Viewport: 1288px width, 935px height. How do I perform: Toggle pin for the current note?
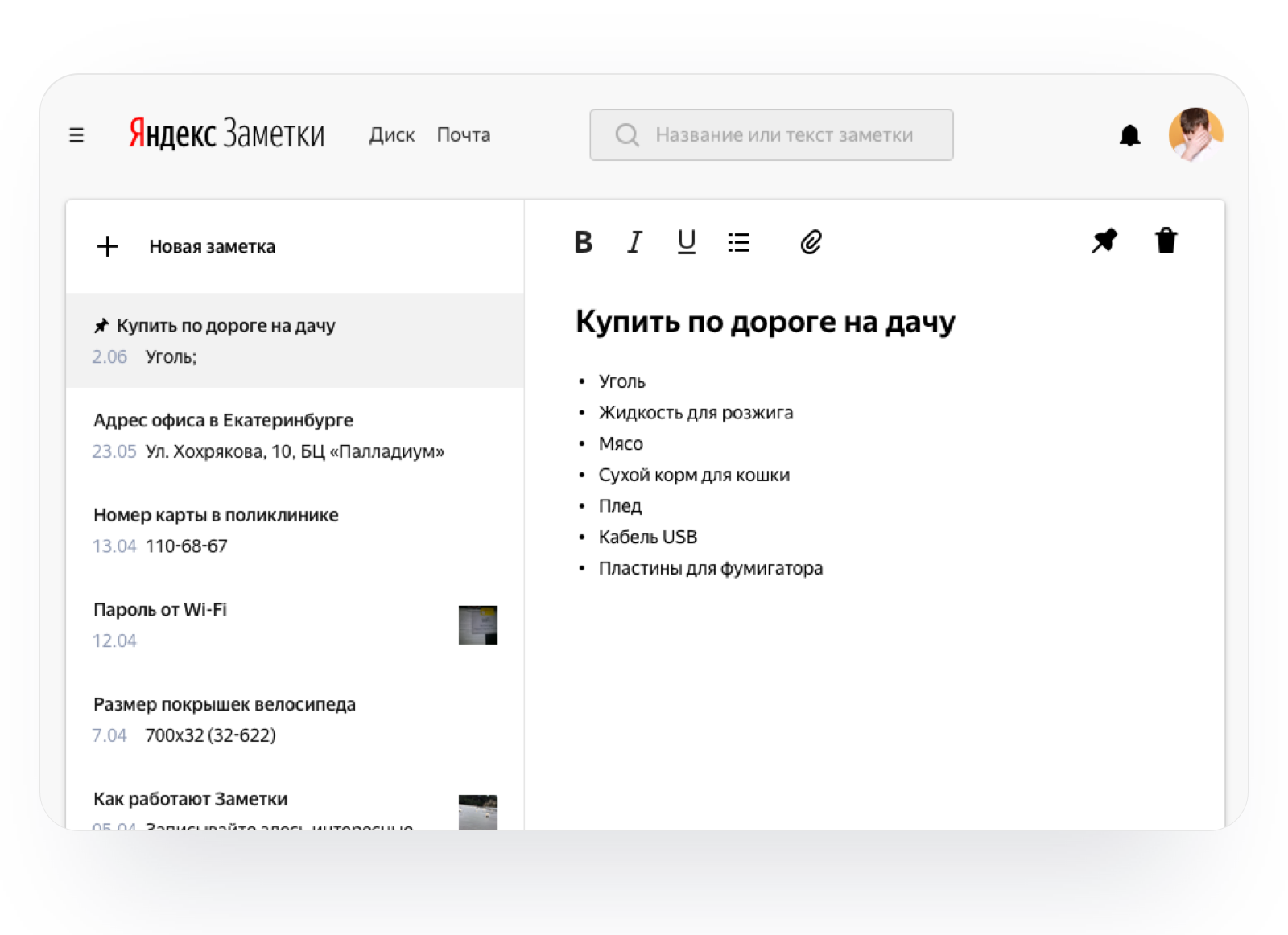pyautogui.click(x=1104, y=241)
